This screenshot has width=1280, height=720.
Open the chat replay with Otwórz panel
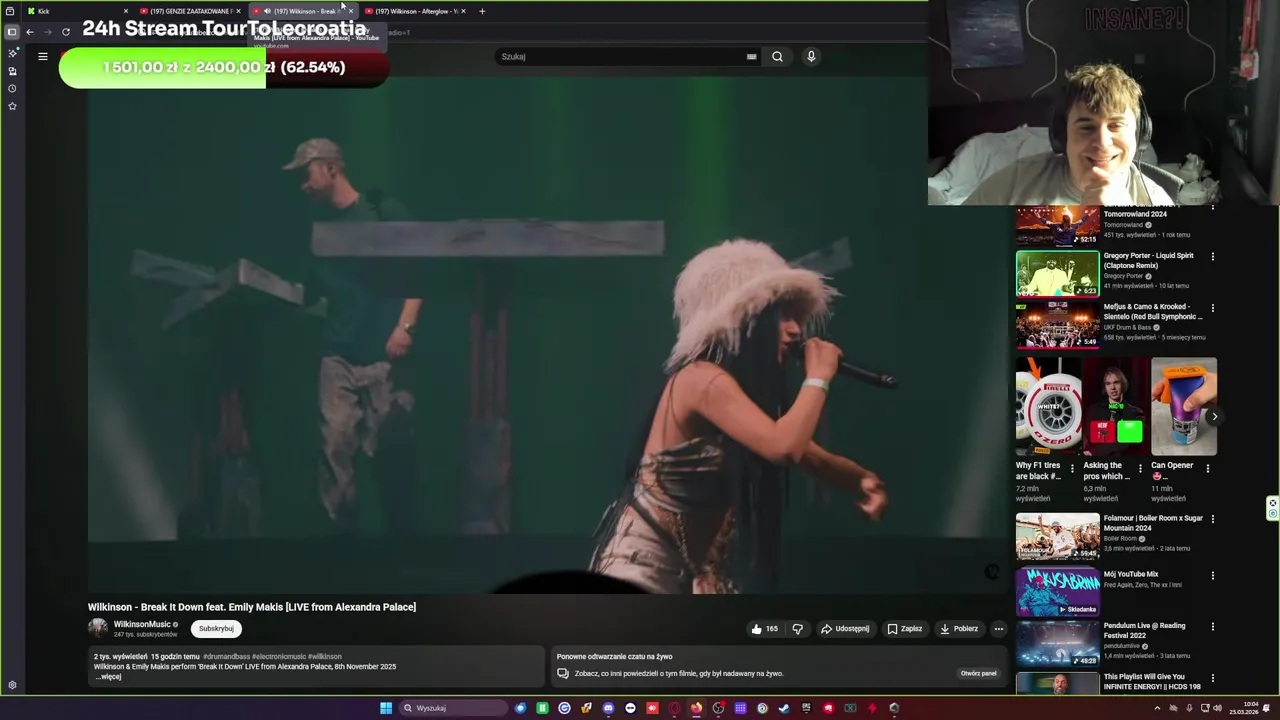click(x=979, y=674)
